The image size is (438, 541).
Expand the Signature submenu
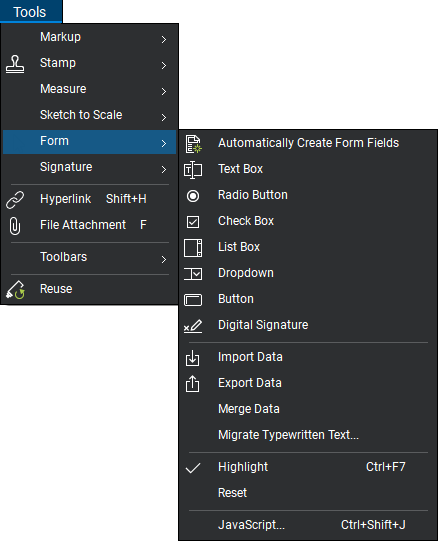(x=89, y=168)
